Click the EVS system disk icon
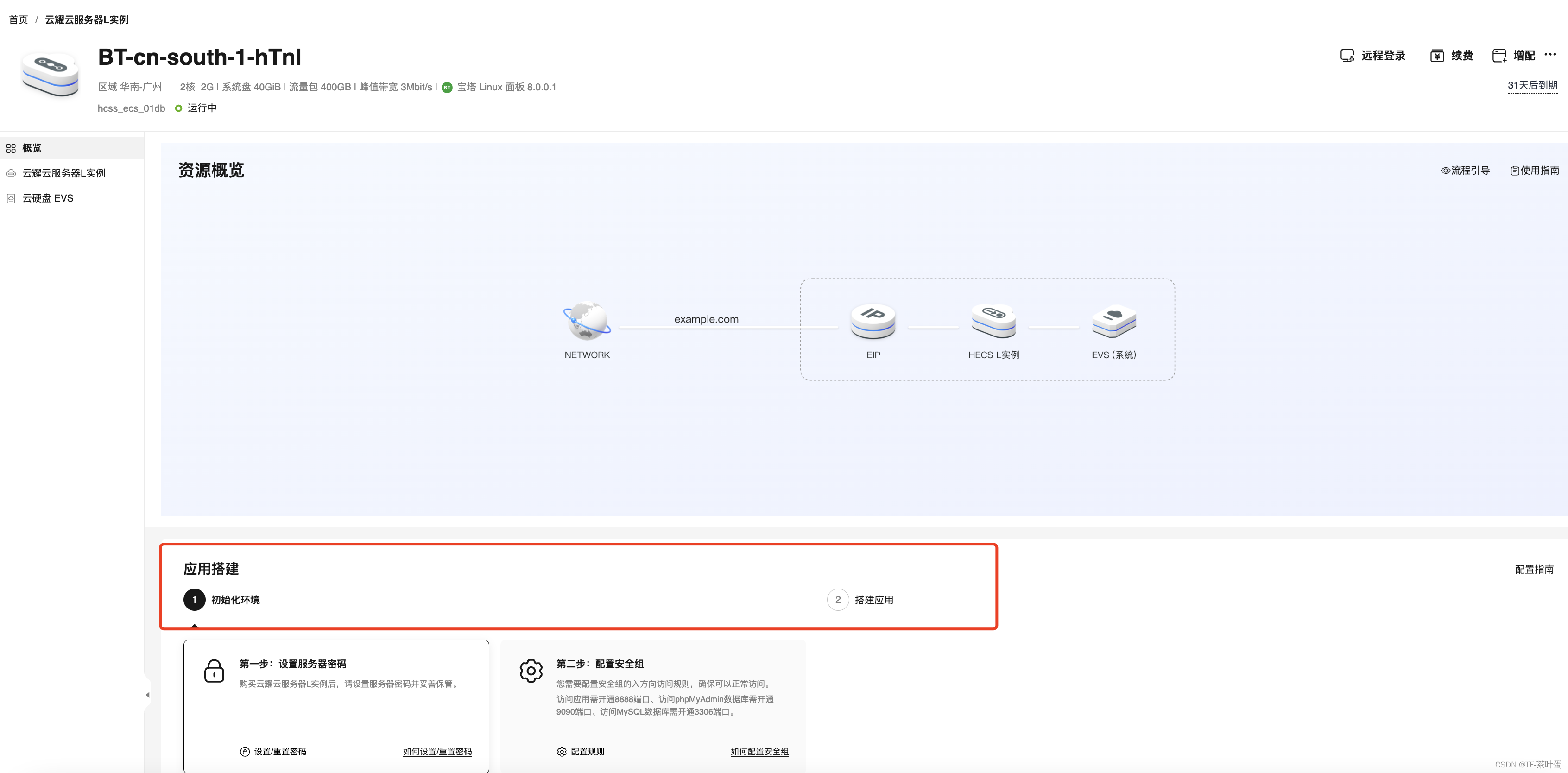 coord(1114,321)
